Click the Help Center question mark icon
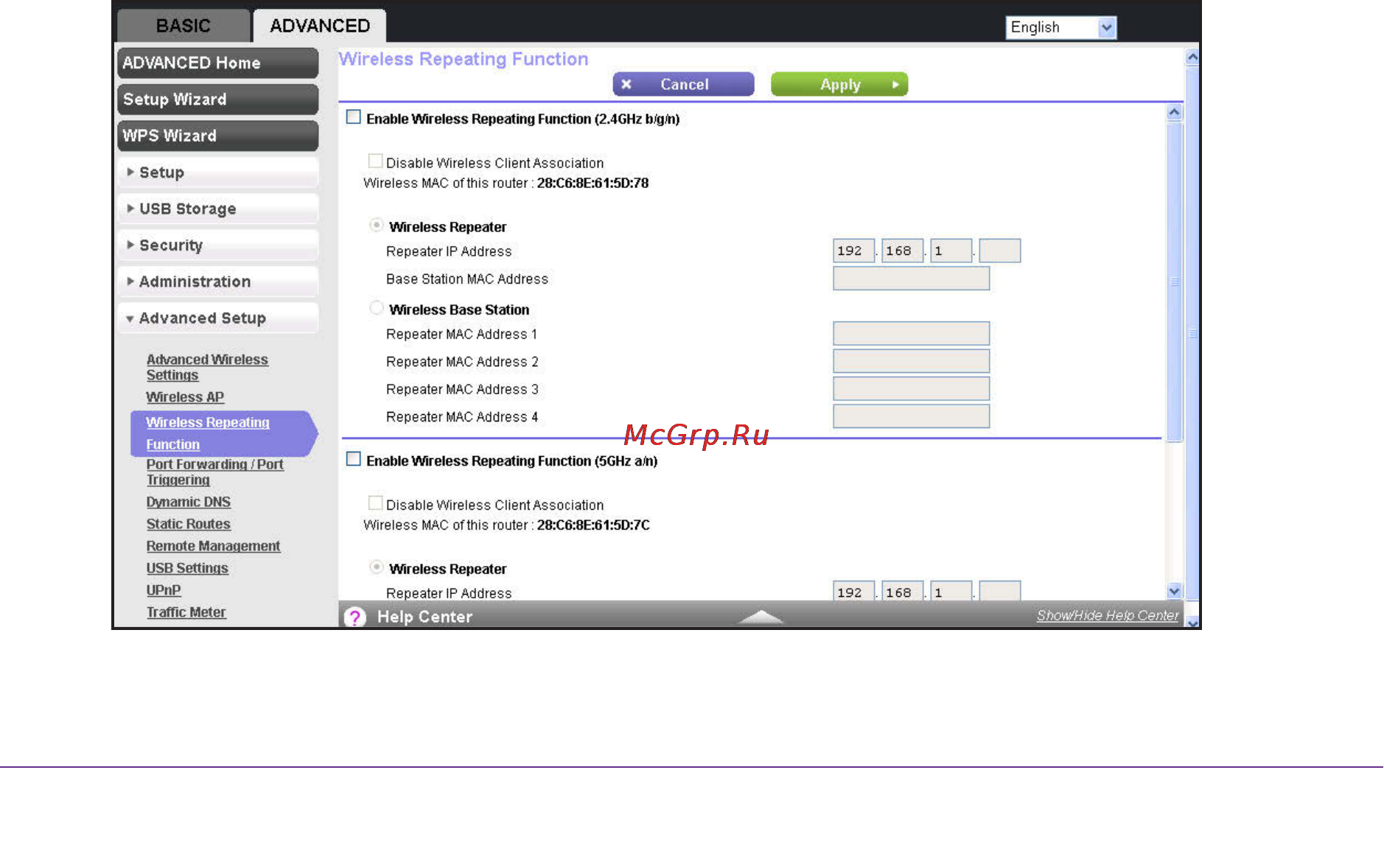The height and width of the screenshot is (868, 1384). pyautogui.click(x=355, y=617)
